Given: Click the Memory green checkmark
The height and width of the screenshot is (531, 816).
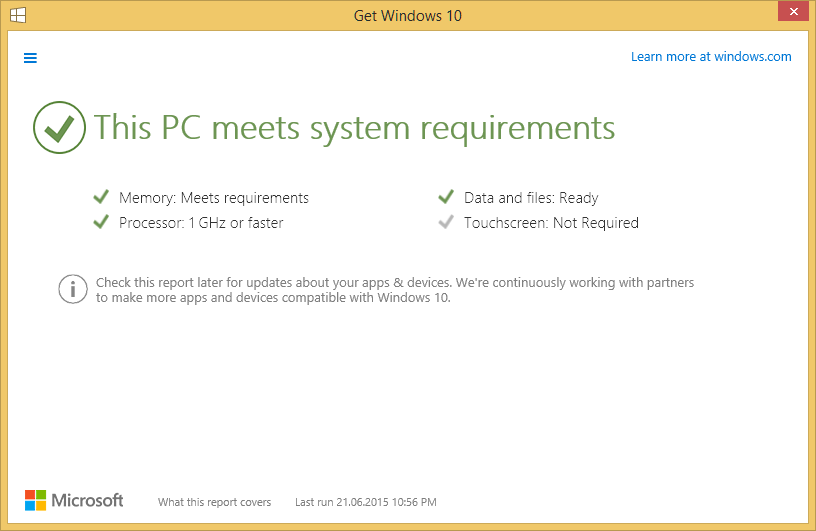Looking at the screenshot, I should [101, 197].
